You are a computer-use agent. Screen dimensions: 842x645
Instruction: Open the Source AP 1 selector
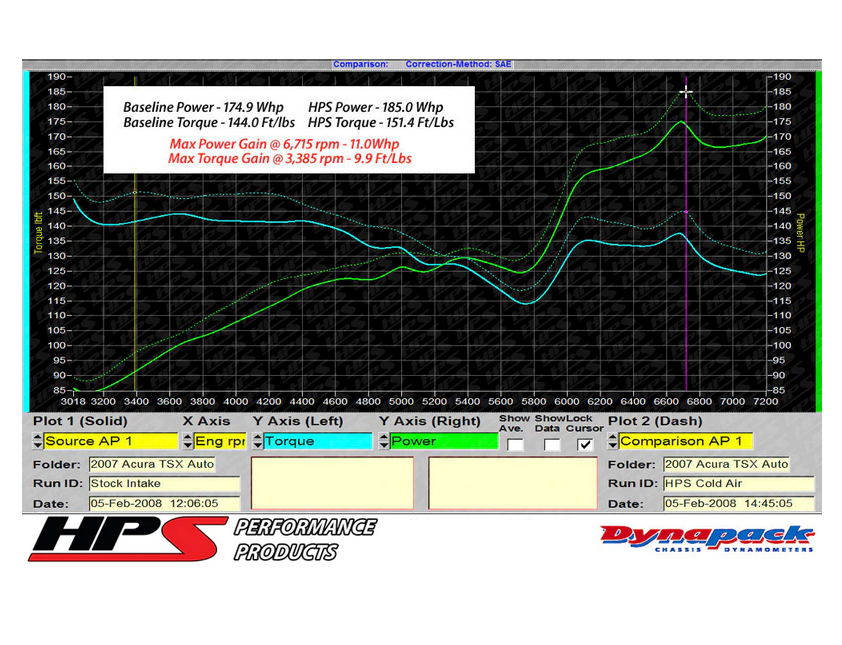[x=110, y=440]
